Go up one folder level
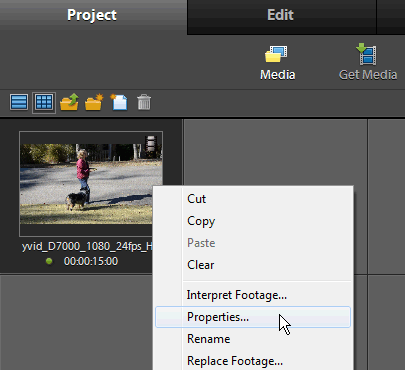The height and width of the screenshot is (370, 405). 69,102
